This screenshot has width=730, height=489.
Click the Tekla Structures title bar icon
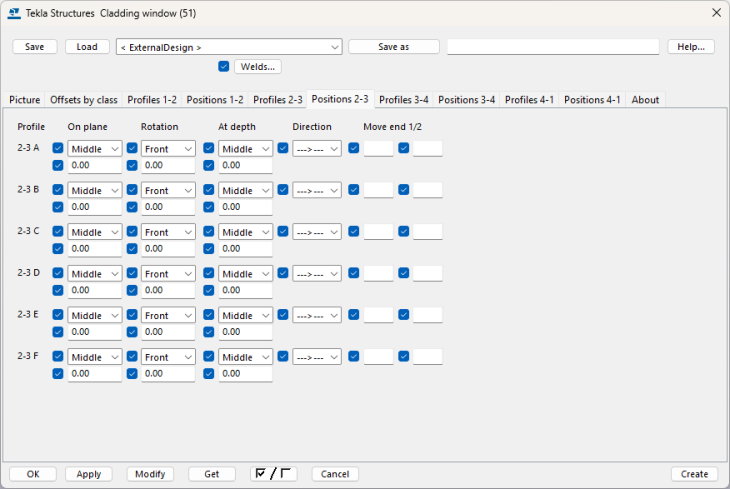[x=14, y=12]
